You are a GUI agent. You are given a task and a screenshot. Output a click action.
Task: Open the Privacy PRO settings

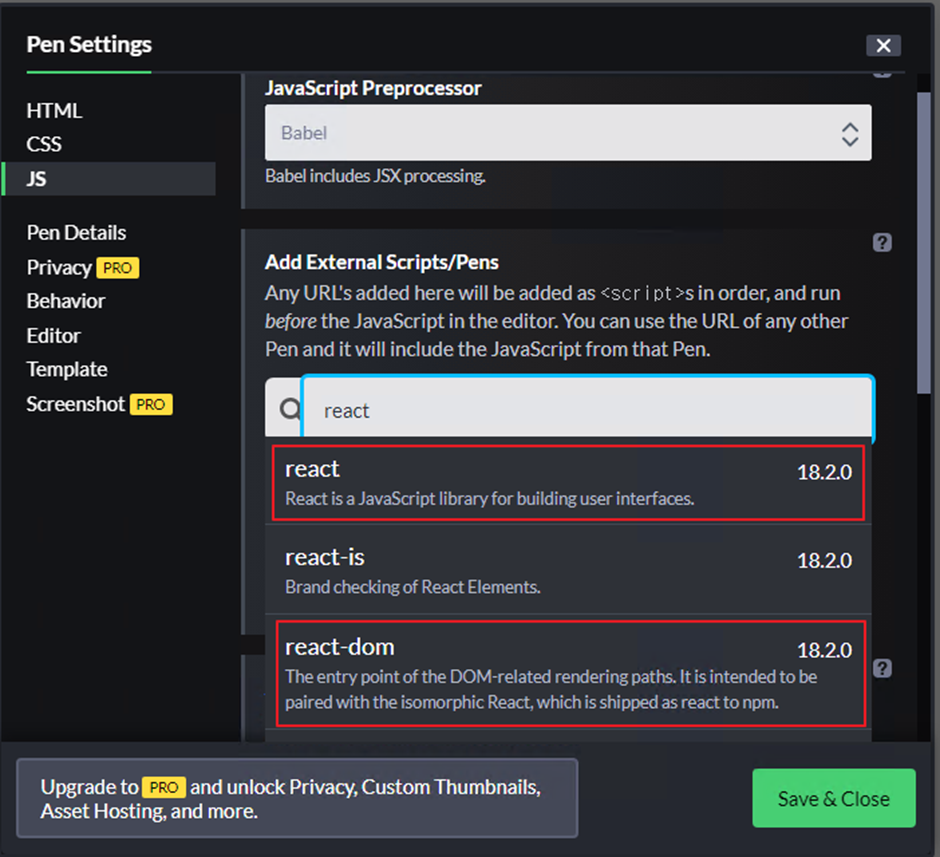coord(83,267)
